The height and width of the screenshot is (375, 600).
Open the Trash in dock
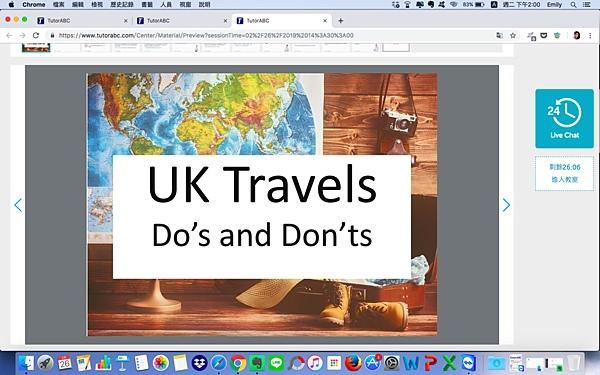[x=573, y=363]
